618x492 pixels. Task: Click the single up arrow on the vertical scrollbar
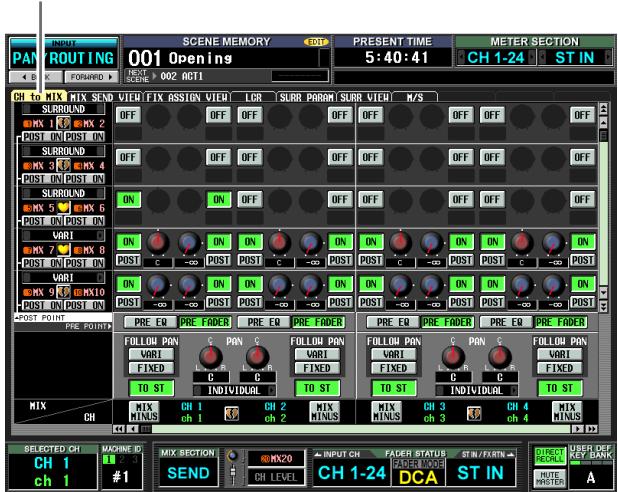point(603,123)
